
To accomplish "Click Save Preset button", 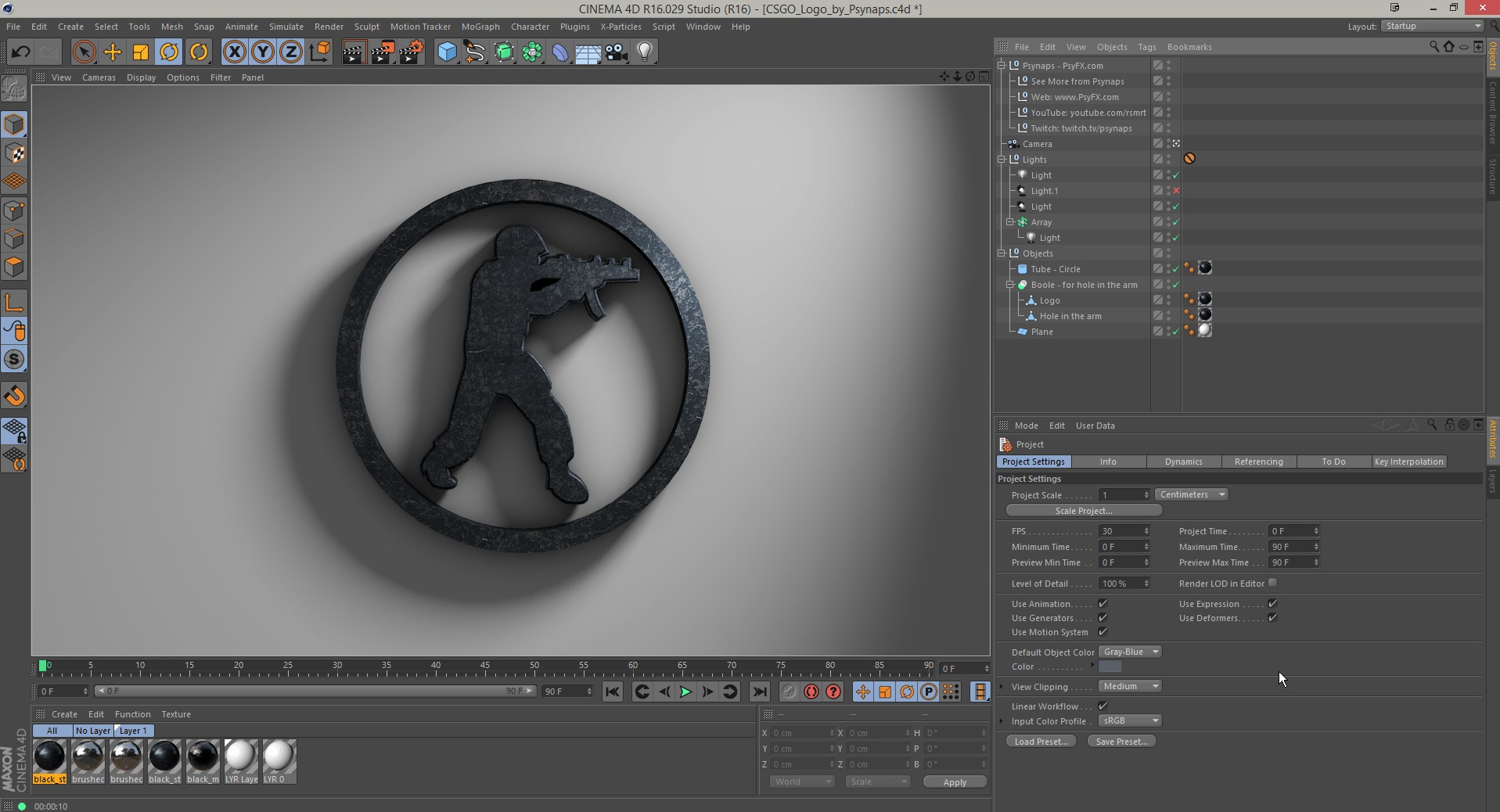I will [x=1121, y=742].
